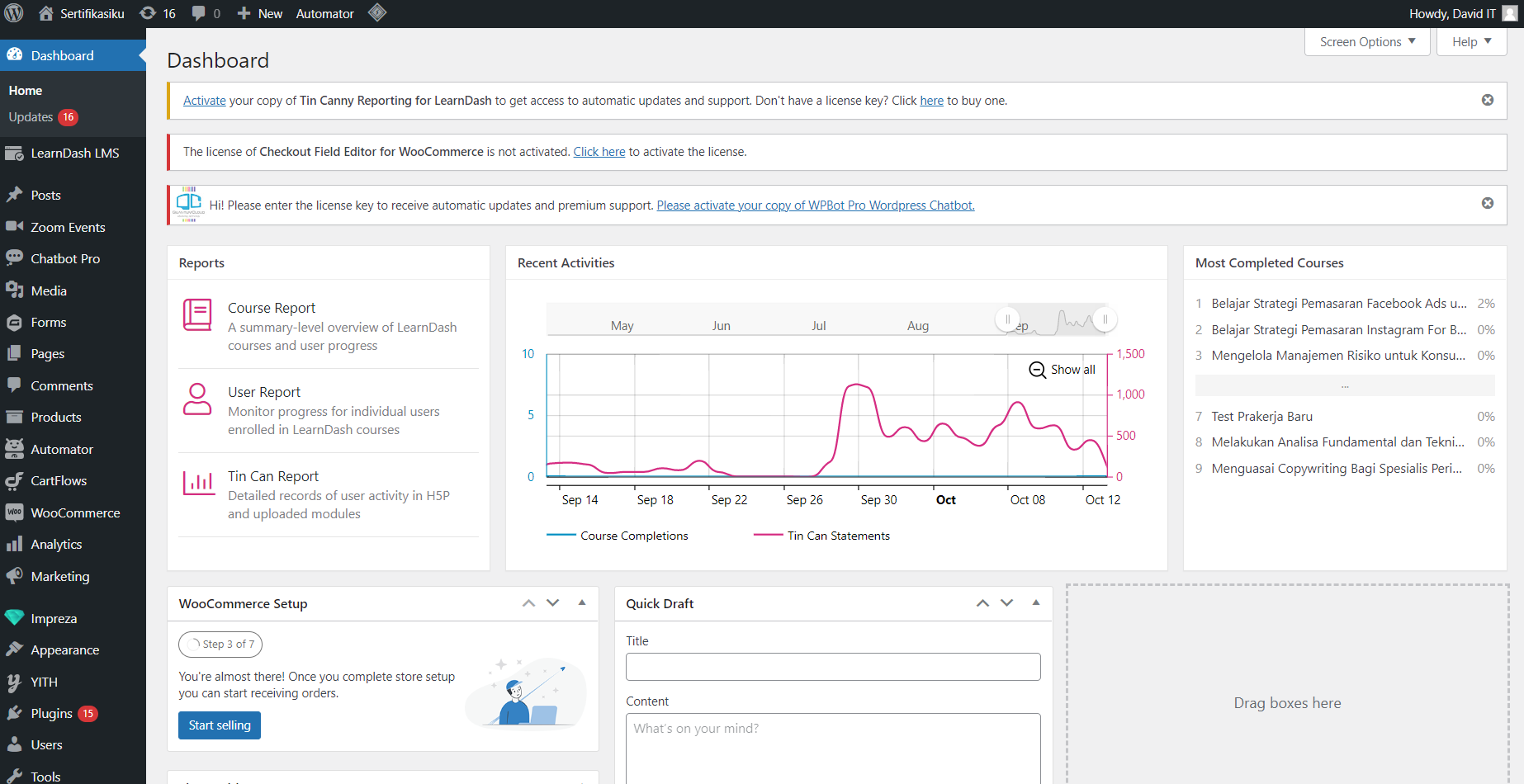Click Activate link for Tin Canny Reporting

(x=205, y=101)
